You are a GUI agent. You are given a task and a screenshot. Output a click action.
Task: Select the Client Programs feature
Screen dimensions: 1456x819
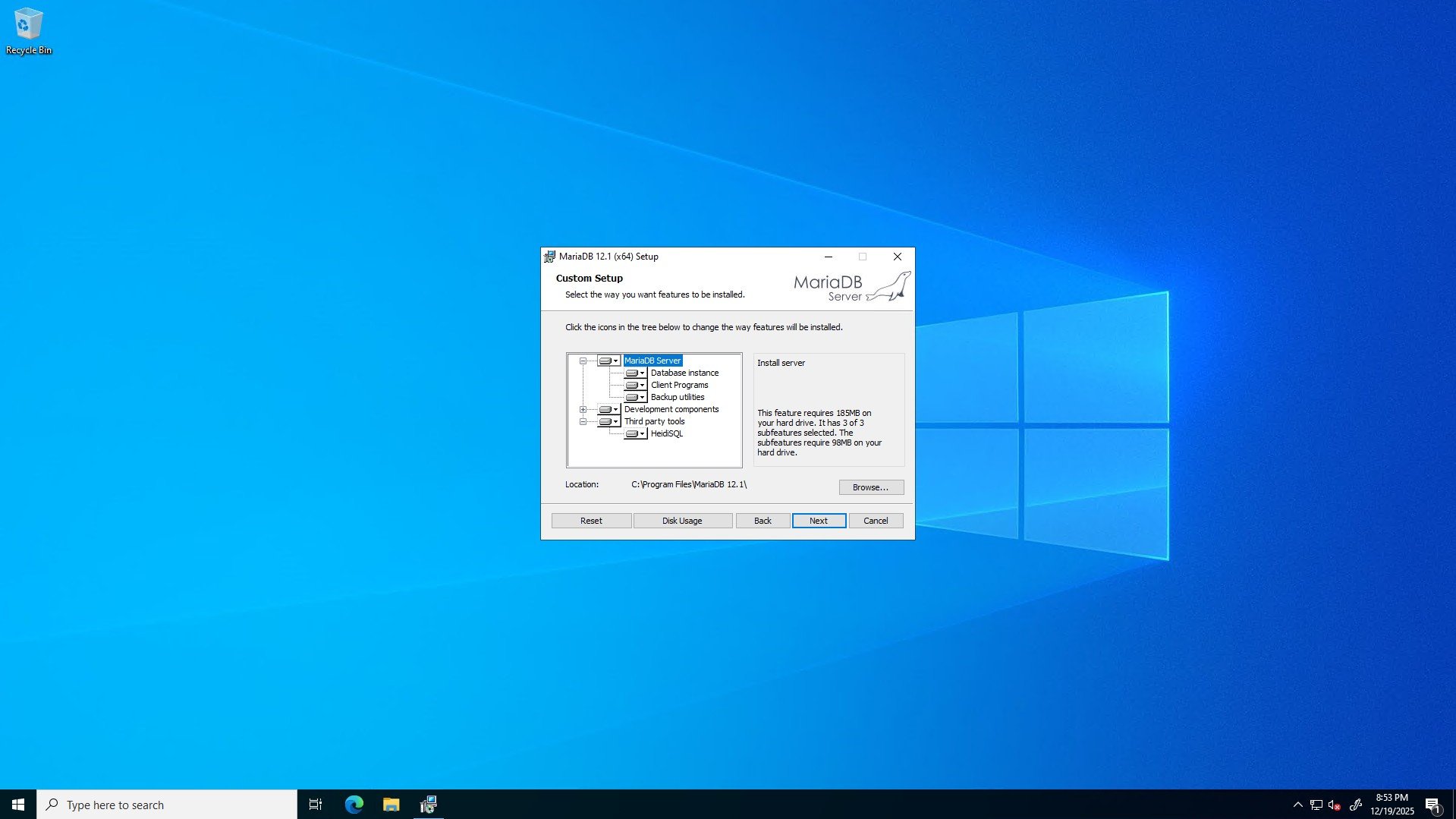[x=679, y=385]
